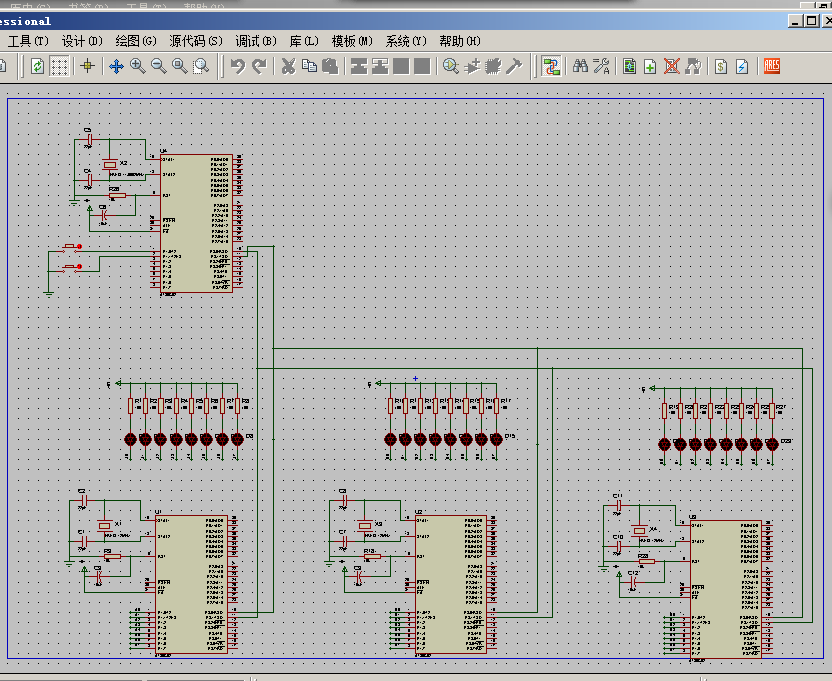The width and height of the screenshot is (832, 681).
Task: Click the upper push button switch in schematic
Action: point(71,247)
